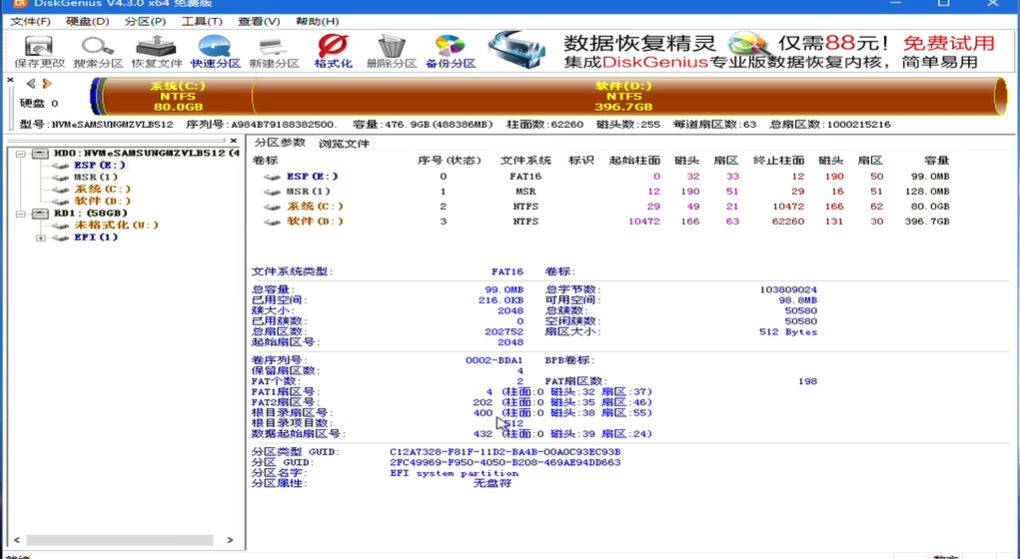Select 未格式化(U:) in the disk tree
Screen dimensions: 1020x559
tap(116, 225)
